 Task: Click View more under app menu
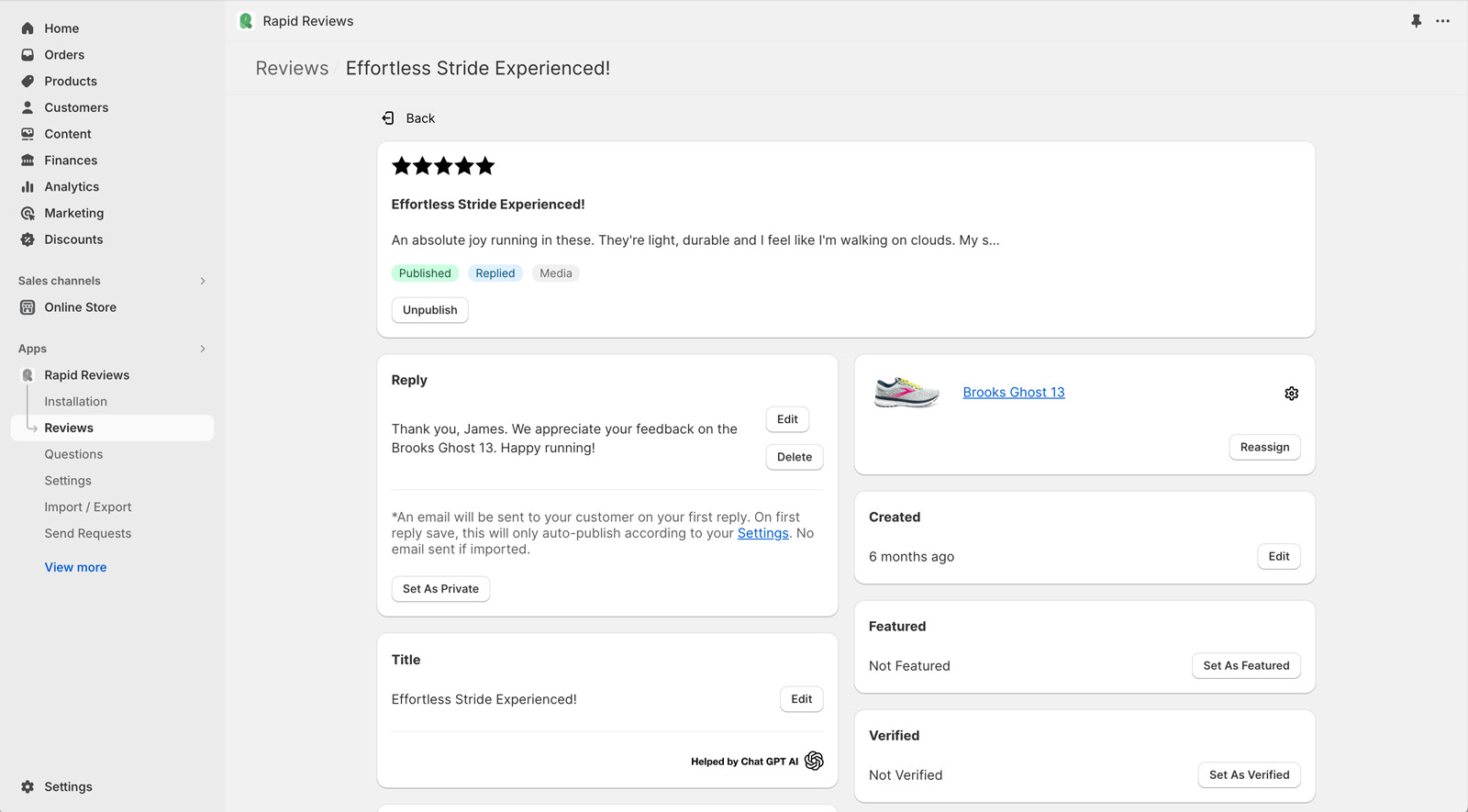(75, 567)
